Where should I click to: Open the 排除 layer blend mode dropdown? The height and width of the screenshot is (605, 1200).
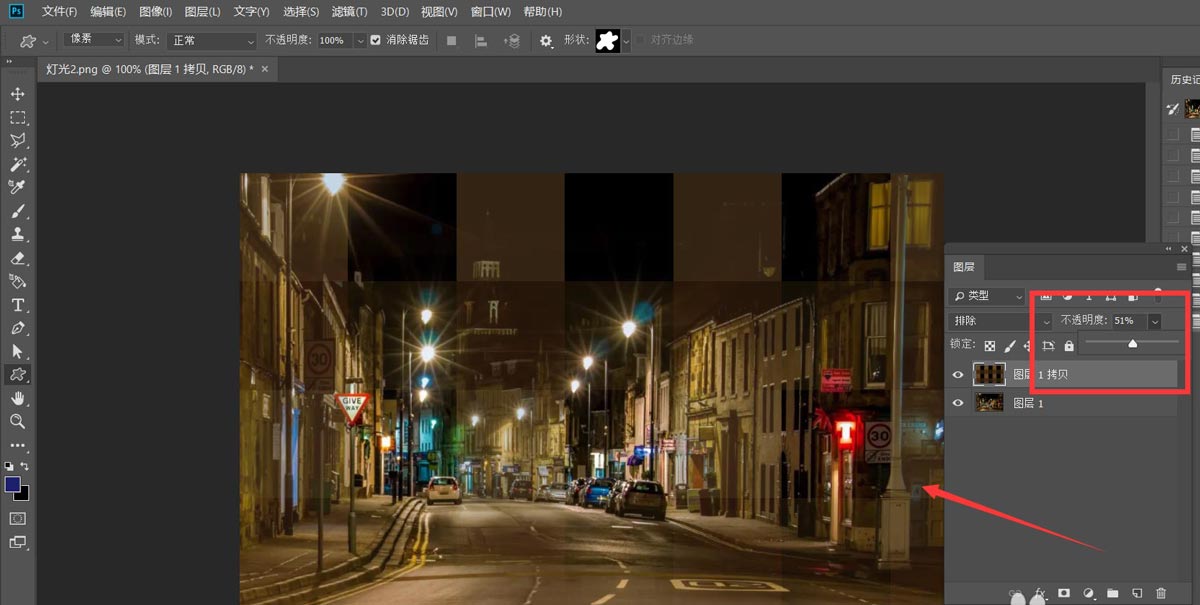1000,321
